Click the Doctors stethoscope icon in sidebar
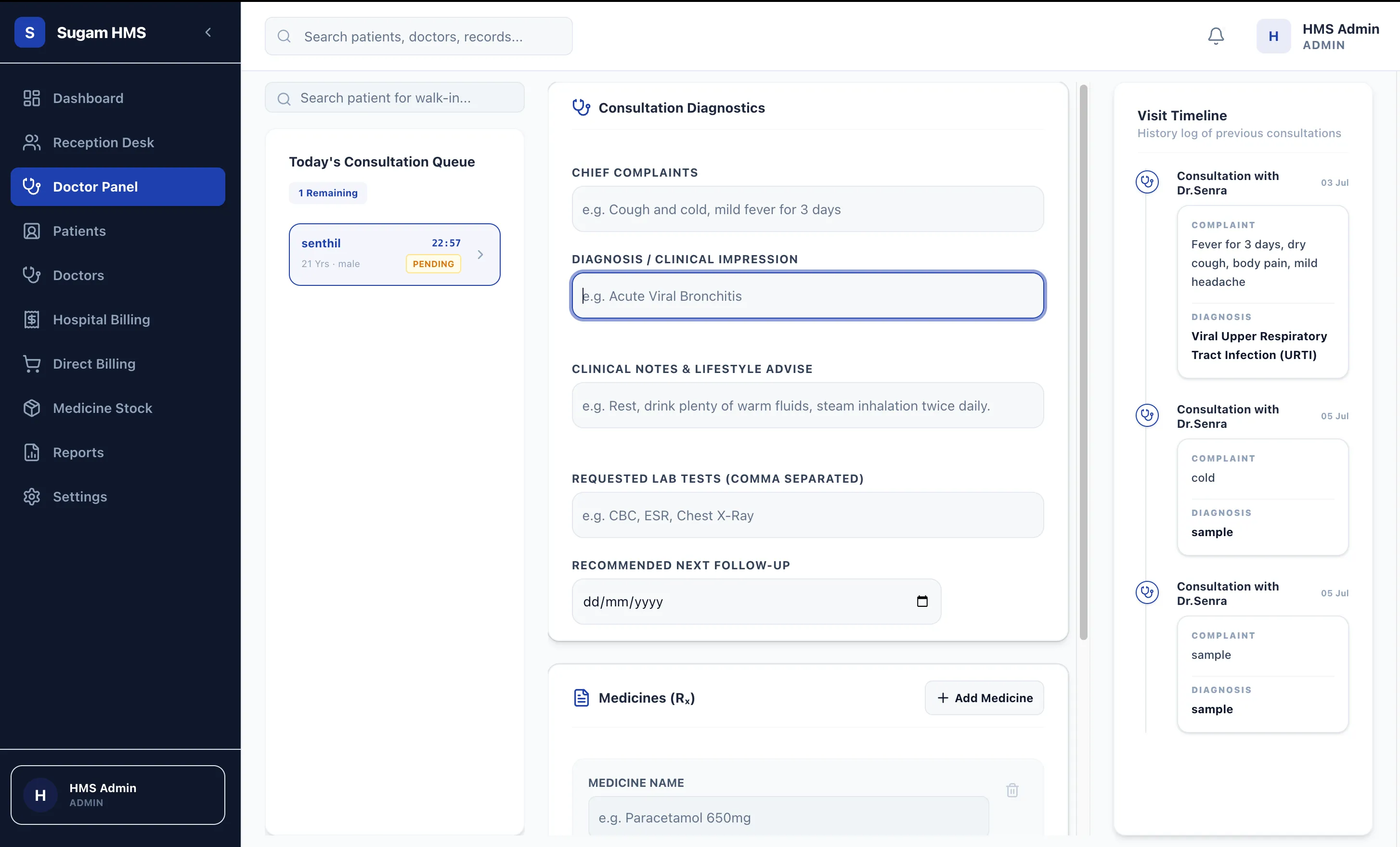Viewport: 1400px width, 847px height. 32,276
